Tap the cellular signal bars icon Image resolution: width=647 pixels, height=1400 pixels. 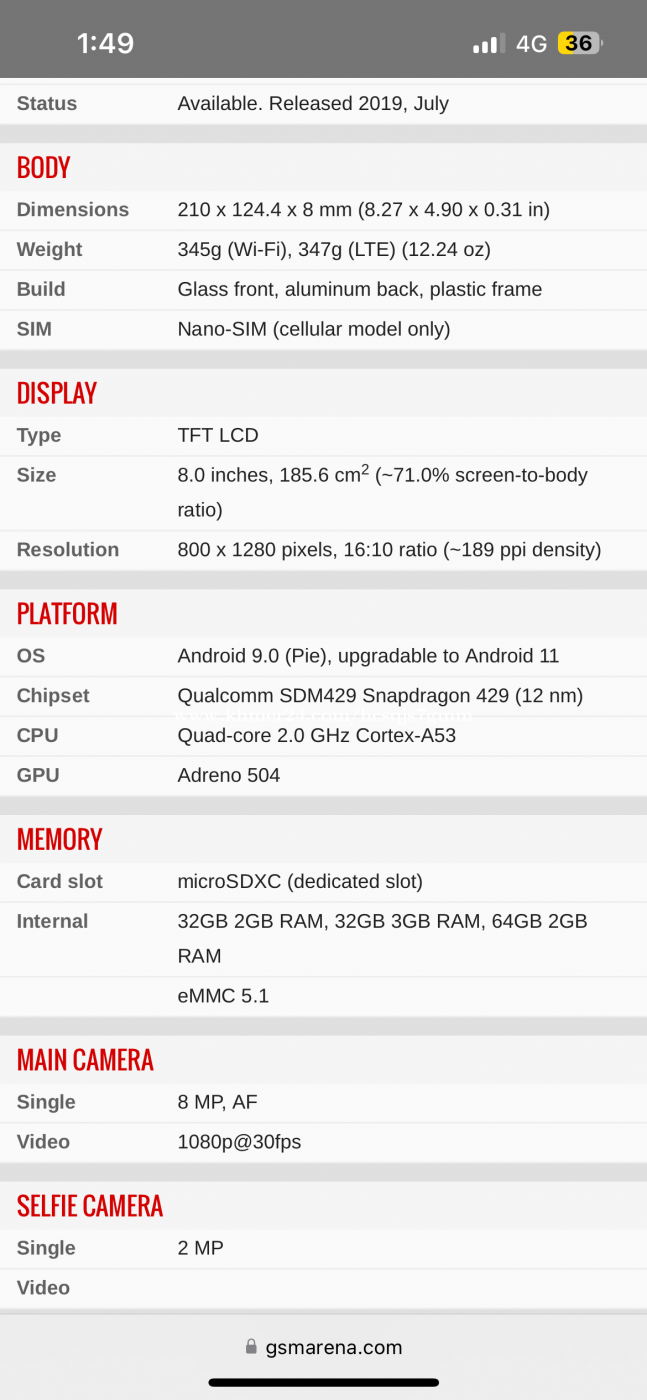pos(489,44)
